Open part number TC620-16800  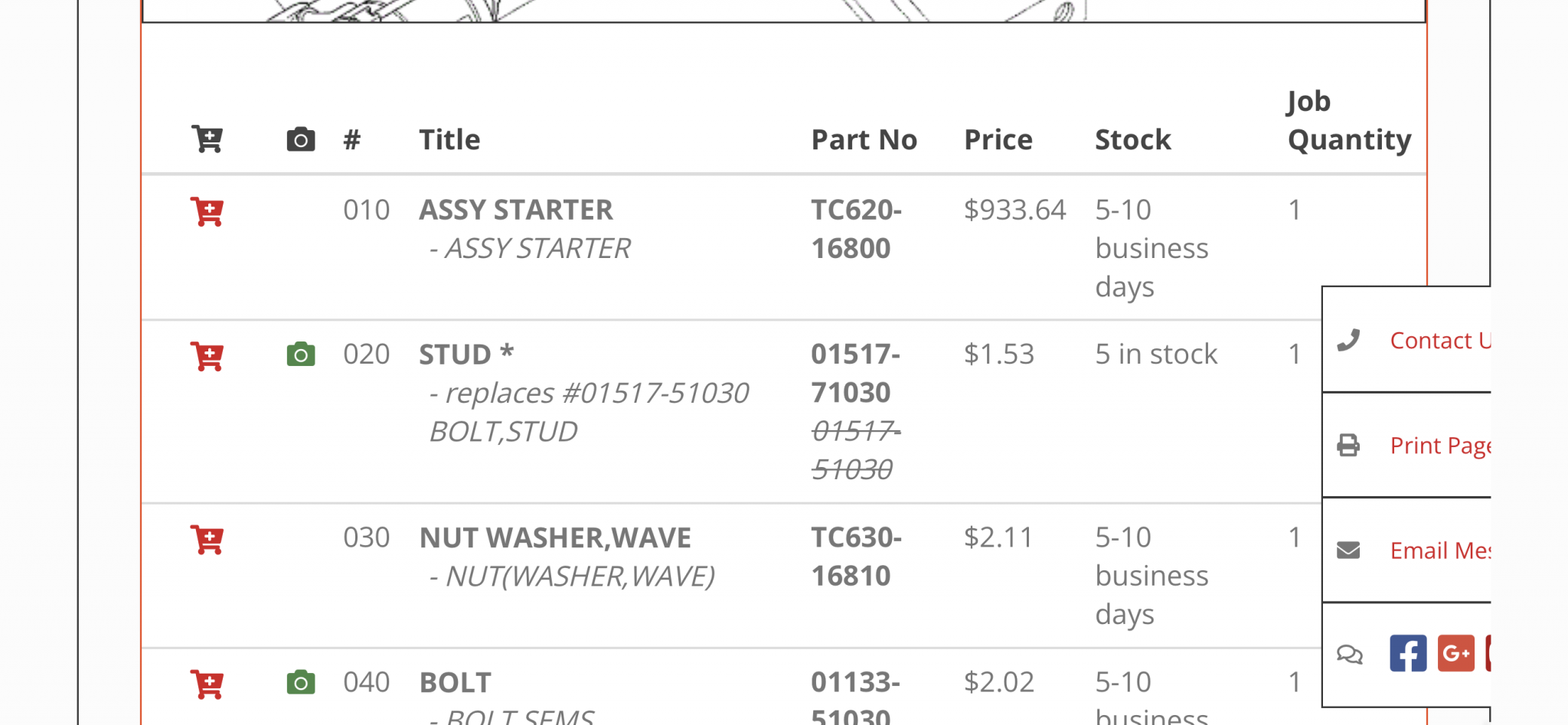click(x=857, y=229)
